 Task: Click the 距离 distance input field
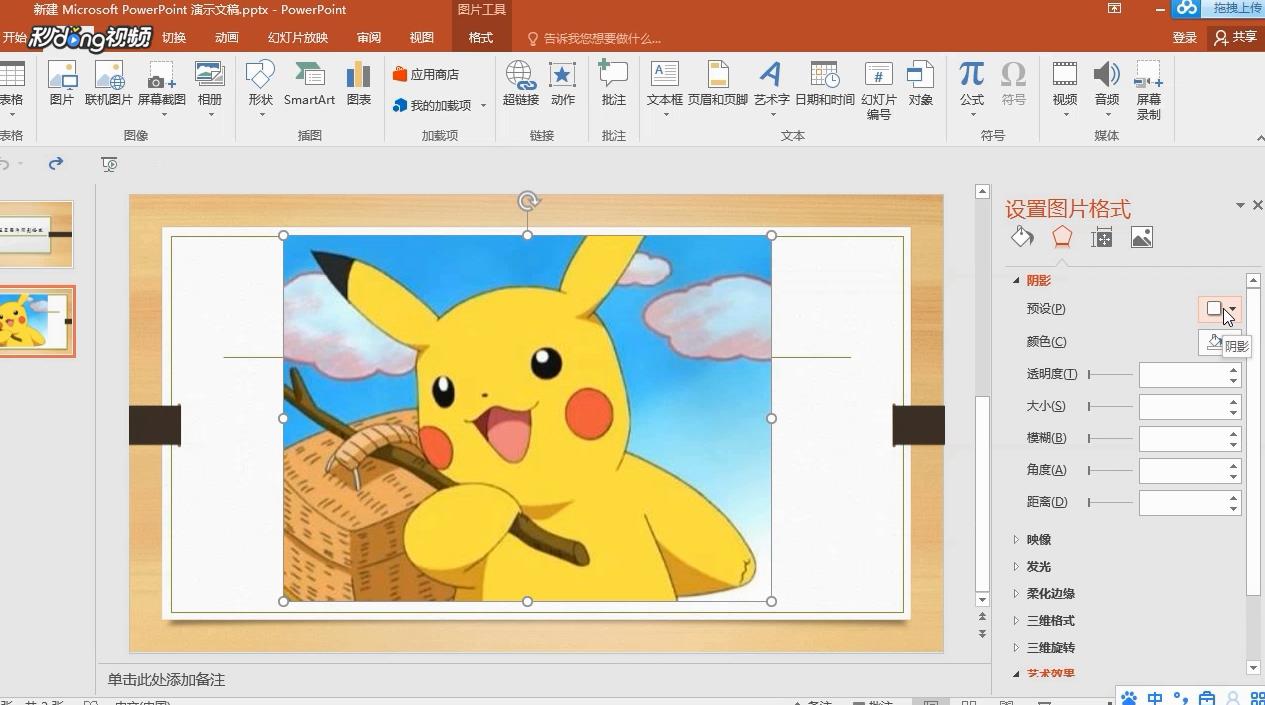tap(1183, 503)
